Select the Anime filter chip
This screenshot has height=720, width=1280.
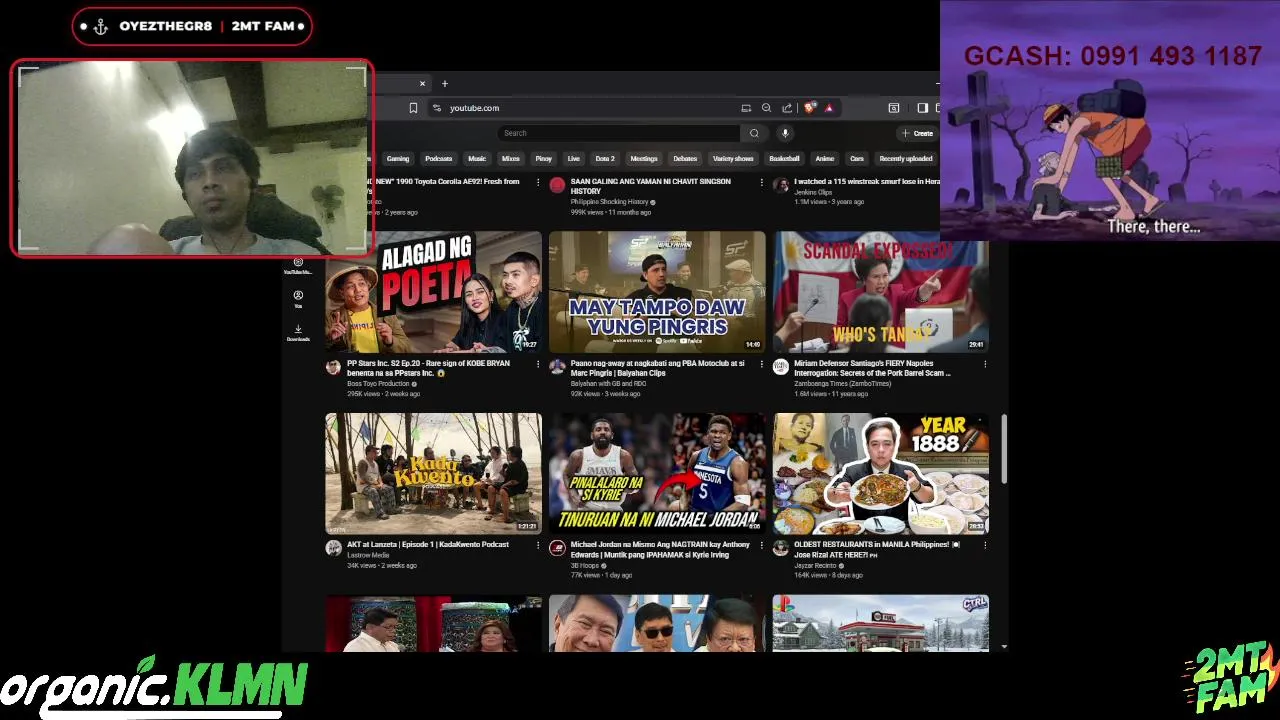pos(825,159)
